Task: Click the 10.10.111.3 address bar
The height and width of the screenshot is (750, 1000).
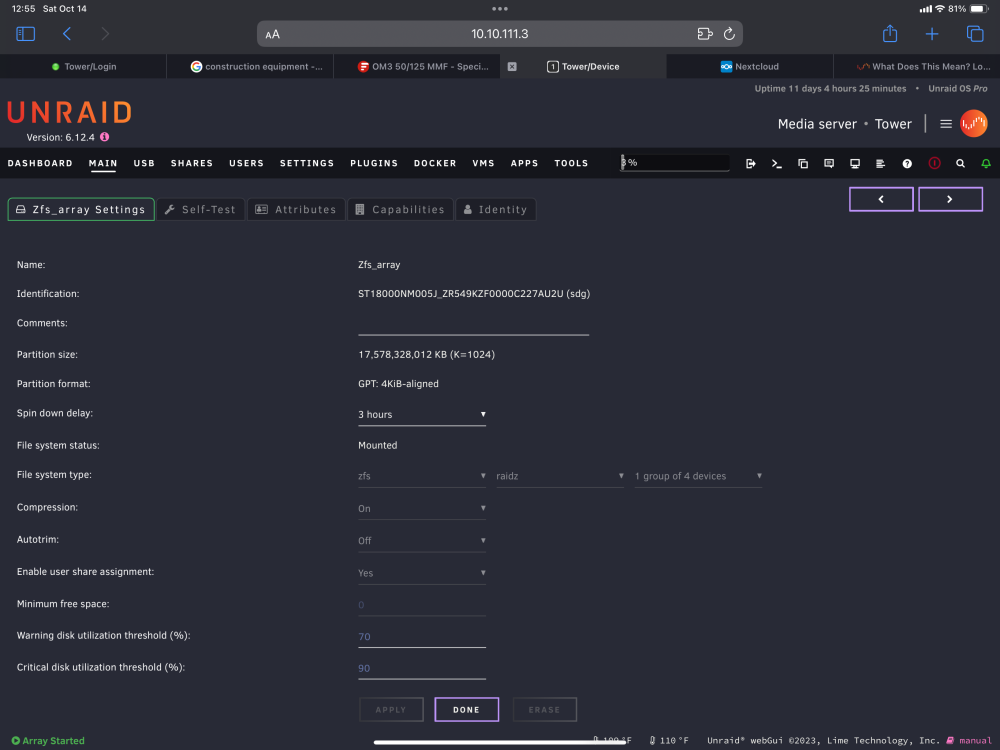Action: tap(499, 34)
